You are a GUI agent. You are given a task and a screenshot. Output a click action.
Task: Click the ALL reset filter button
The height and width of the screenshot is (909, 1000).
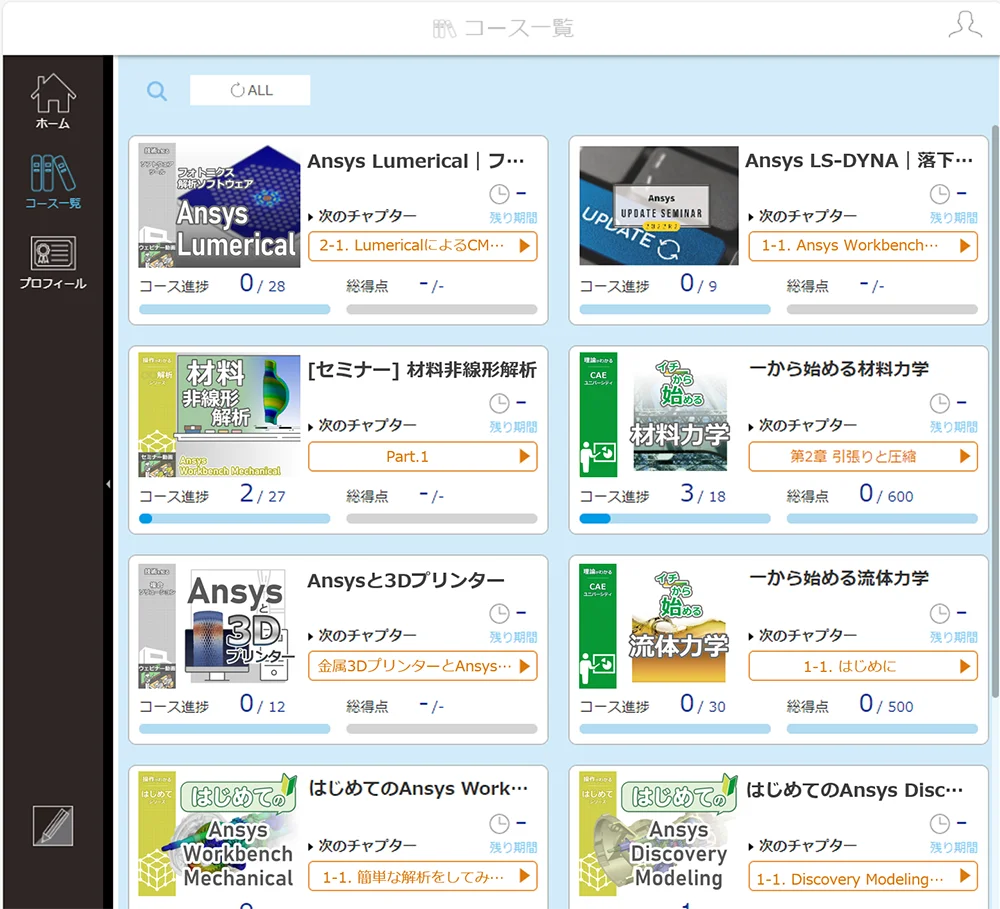coord(250,90)
